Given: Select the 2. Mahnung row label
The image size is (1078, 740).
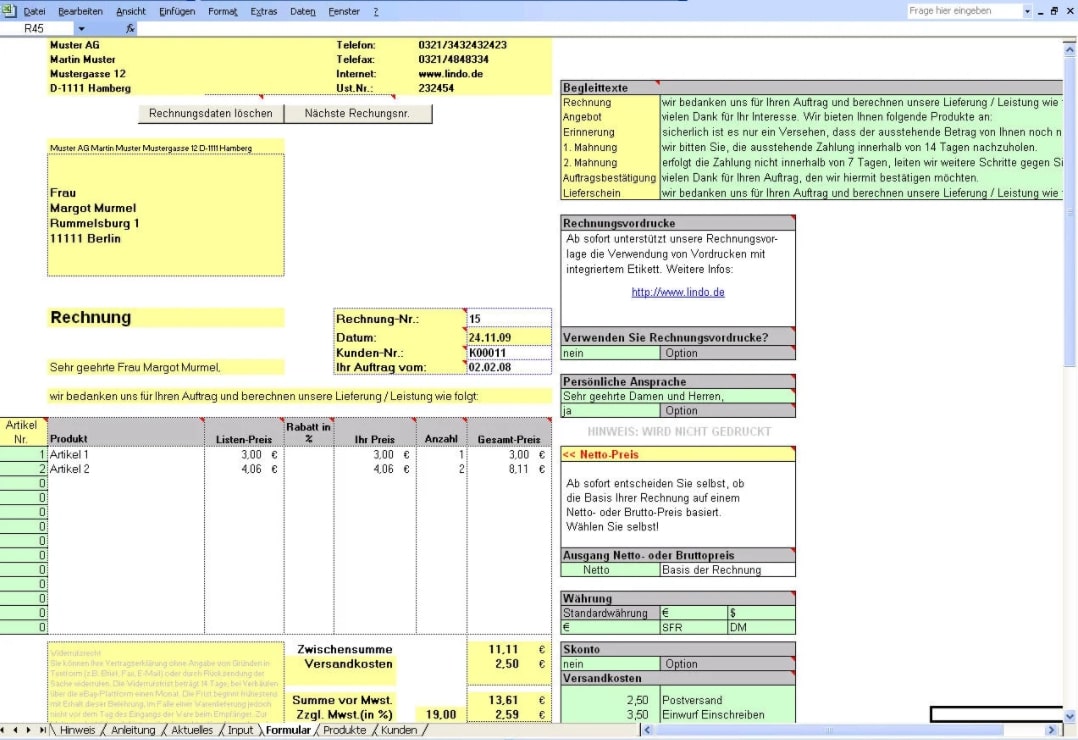Looking at the screenshot, I should (x=610, y=162).
